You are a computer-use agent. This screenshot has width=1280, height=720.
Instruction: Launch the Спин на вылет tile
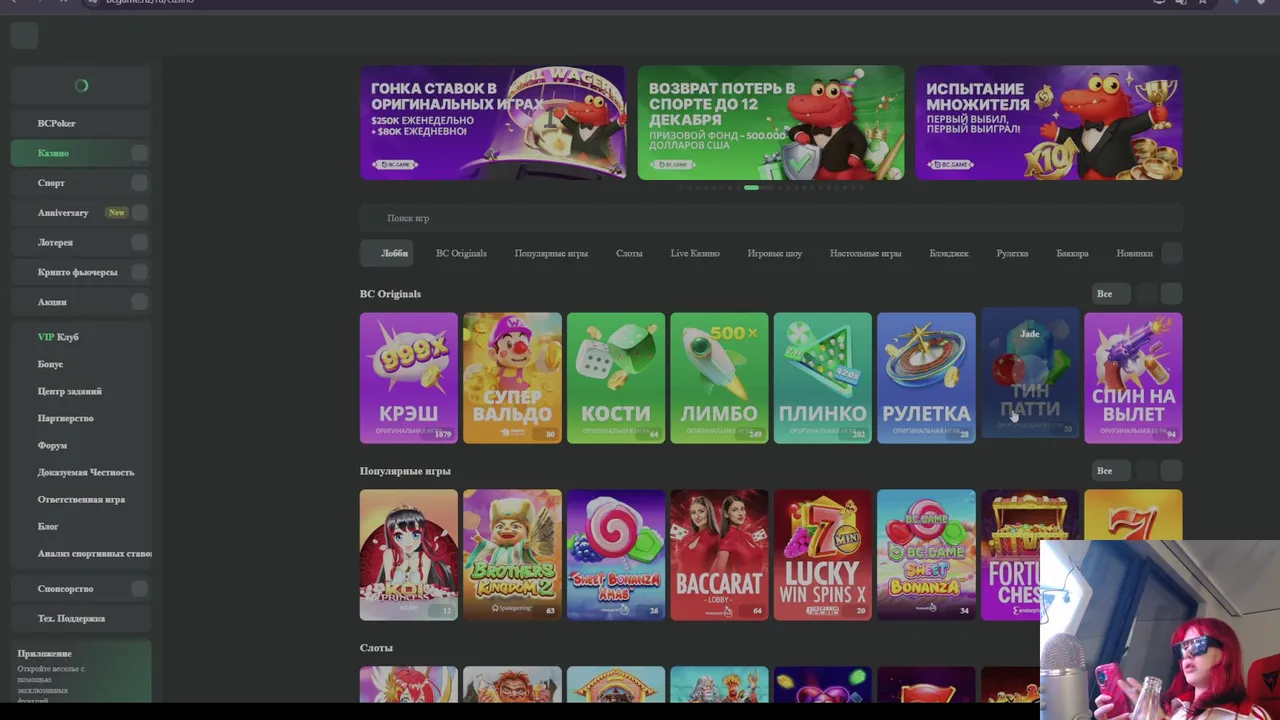(x=1133, y=378)
